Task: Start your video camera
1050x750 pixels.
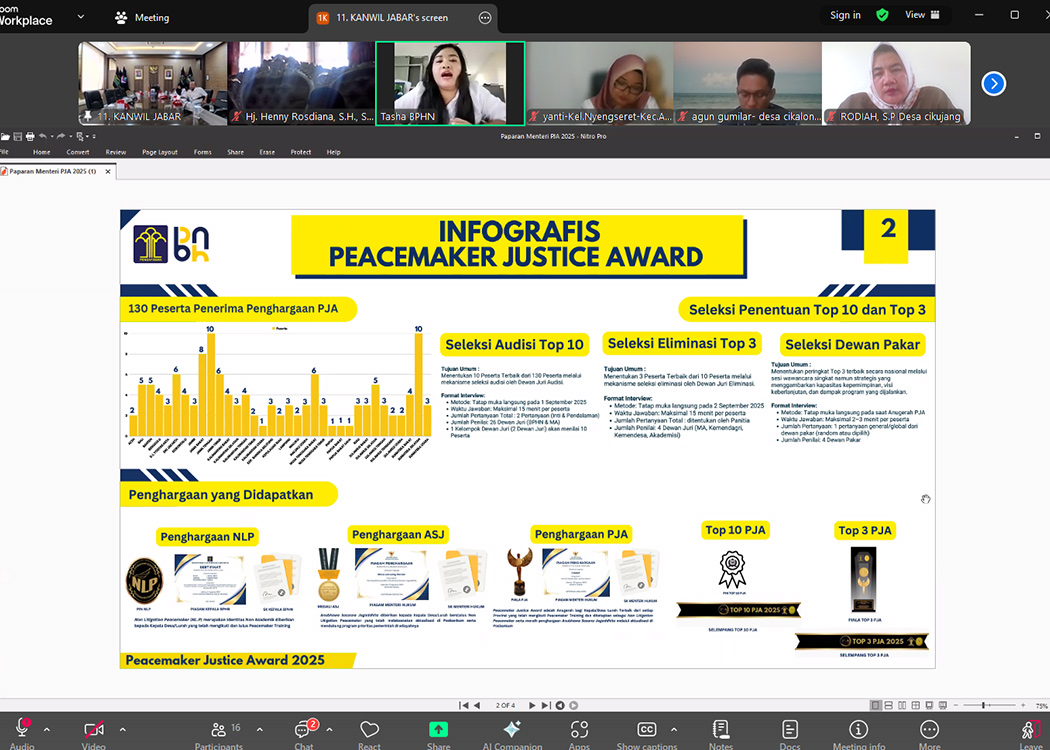Action: (x=93, y=731)
